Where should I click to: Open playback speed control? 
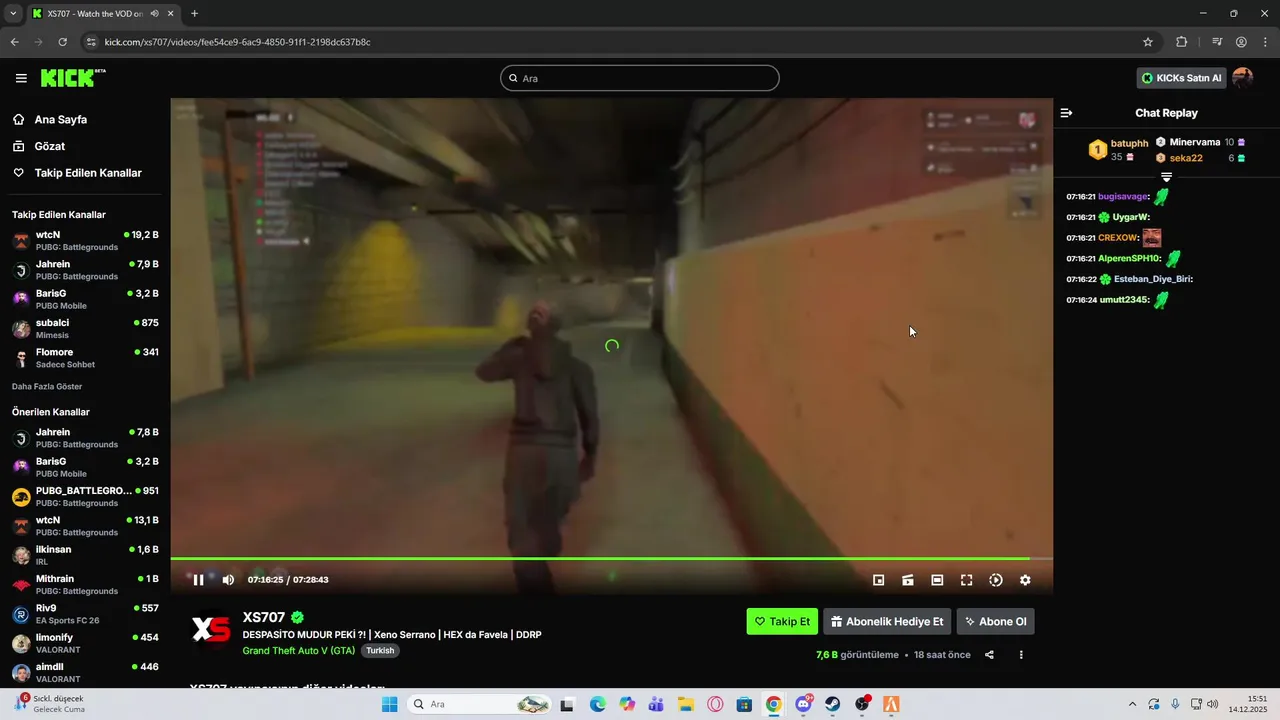point(996,580)
